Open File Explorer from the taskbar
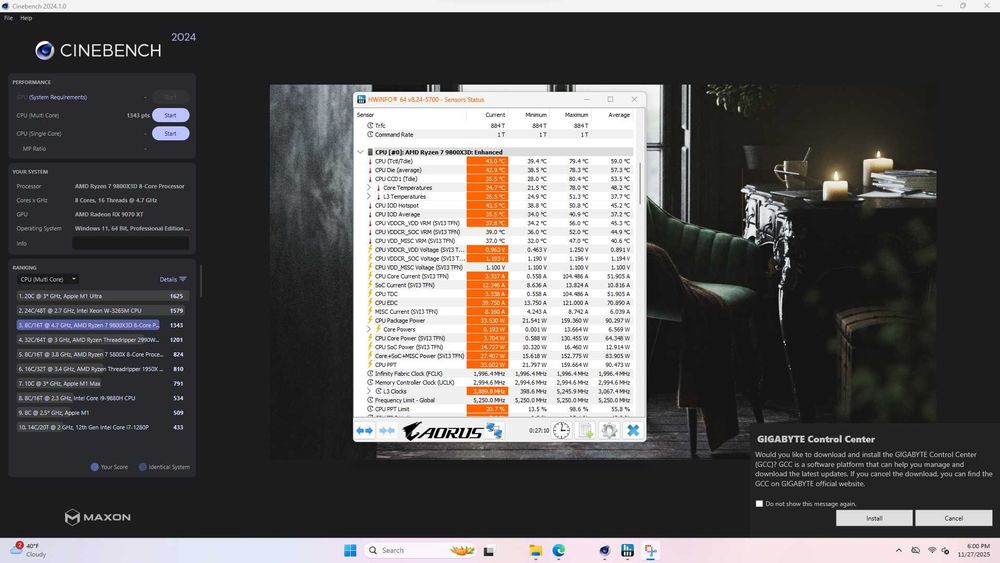This screenshot has height=563, width=1000. (x=536, y=550)
